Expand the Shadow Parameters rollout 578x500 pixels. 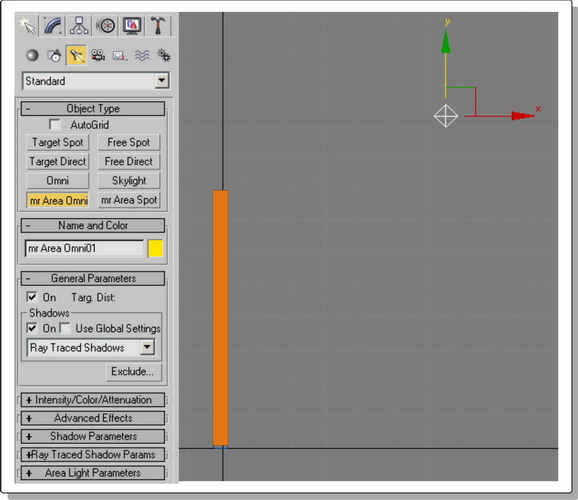(93, 437)
